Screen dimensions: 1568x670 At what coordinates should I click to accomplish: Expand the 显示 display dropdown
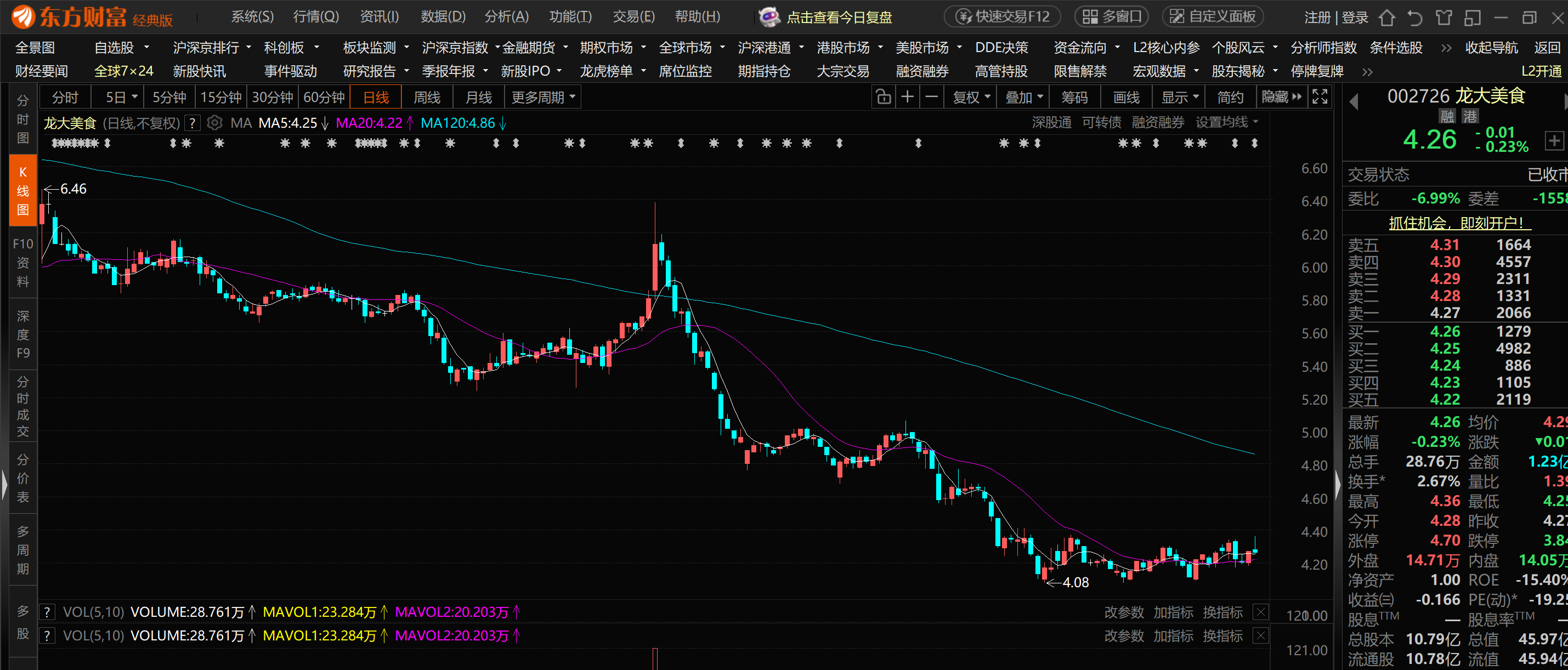point(1179,96)
